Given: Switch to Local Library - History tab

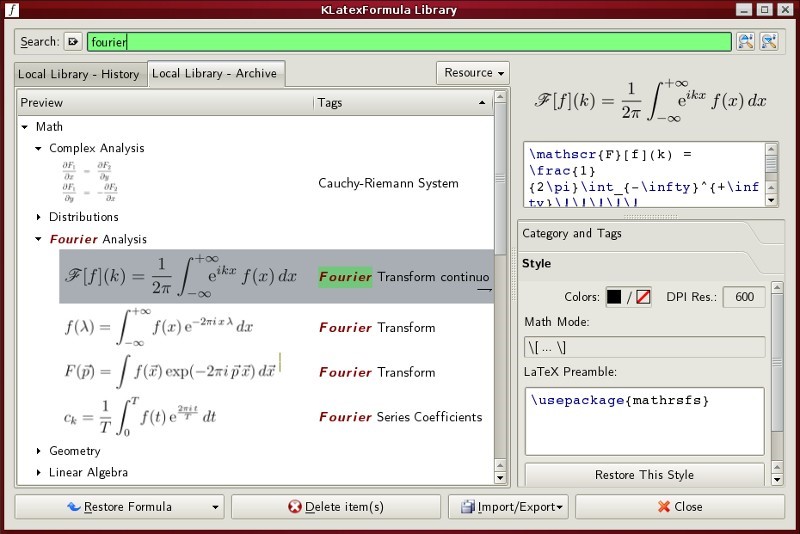Looking at the screenshot, I should point(79,74).
